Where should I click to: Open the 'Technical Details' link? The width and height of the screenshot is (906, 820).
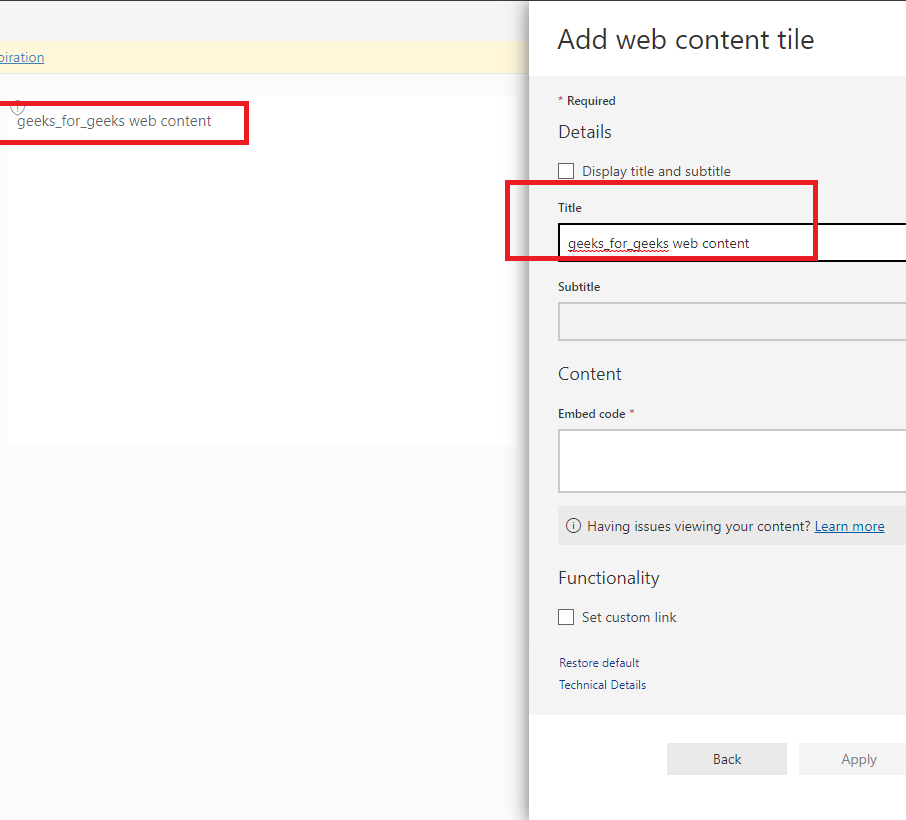coord(602,685)
